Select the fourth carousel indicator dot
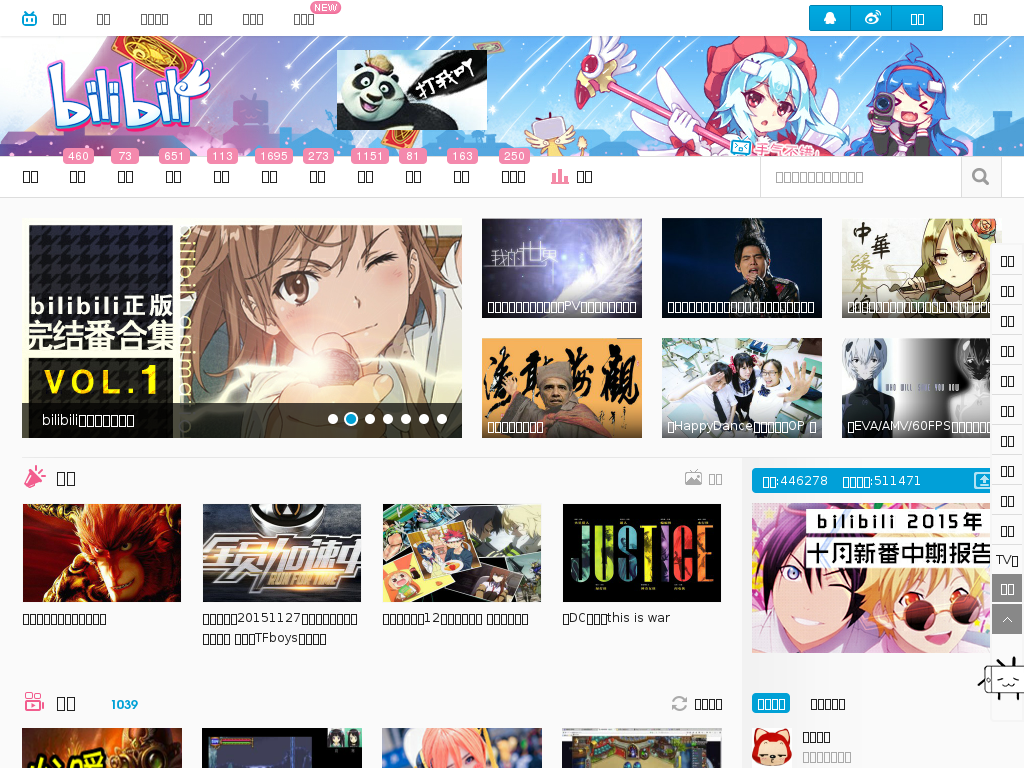 pyautogui.click(x=388, y=419)
